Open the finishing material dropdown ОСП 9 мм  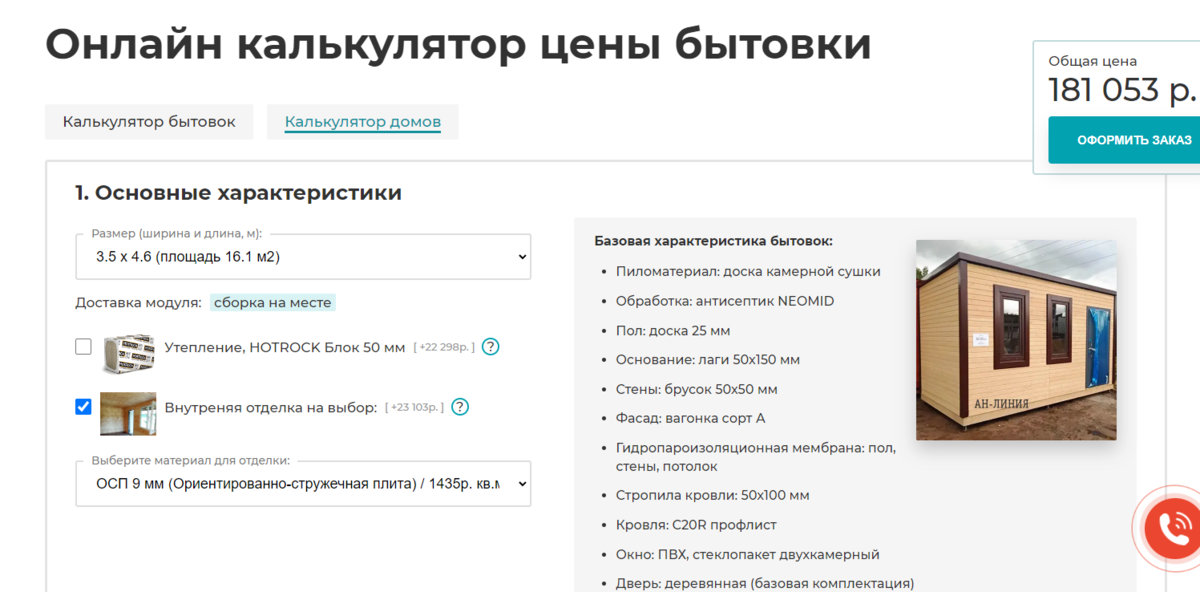(303, 484)
